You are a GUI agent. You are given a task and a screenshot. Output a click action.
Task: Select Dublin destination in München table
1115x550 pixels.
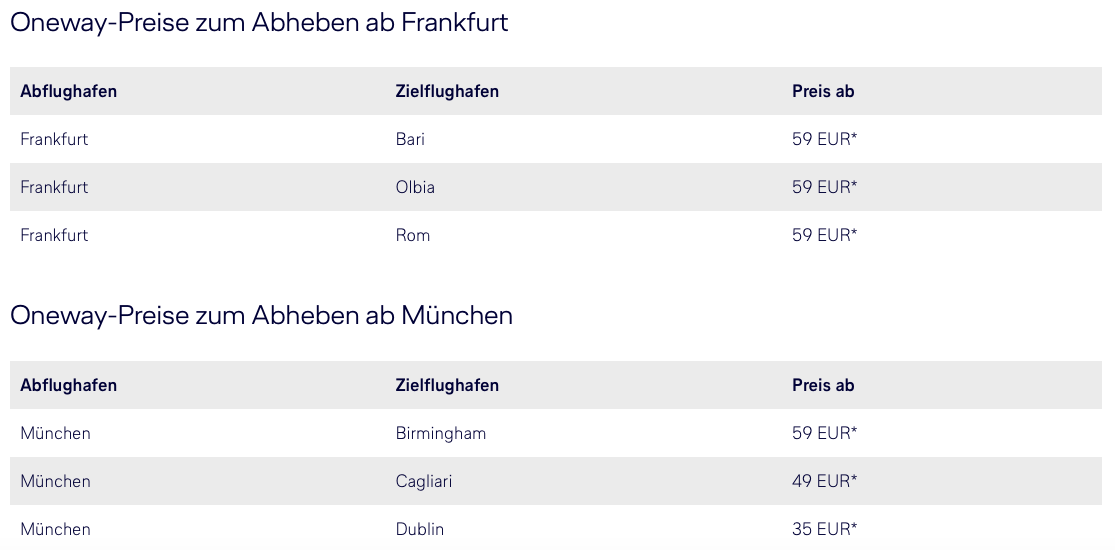tap(420, 529)
